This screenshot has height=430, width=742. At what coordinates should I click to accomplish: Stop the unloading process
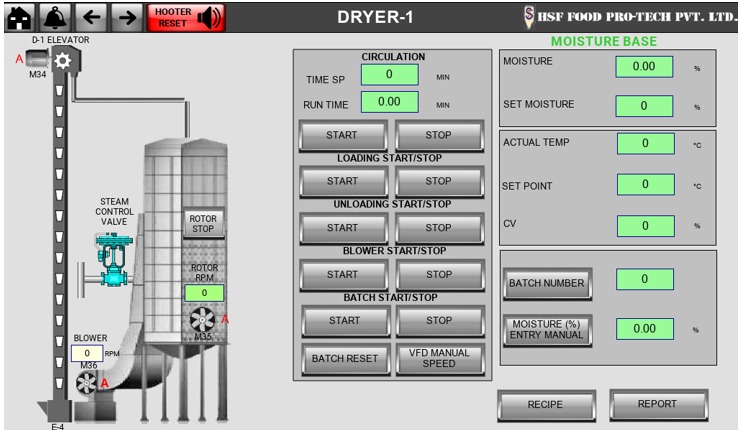(438, 228)
